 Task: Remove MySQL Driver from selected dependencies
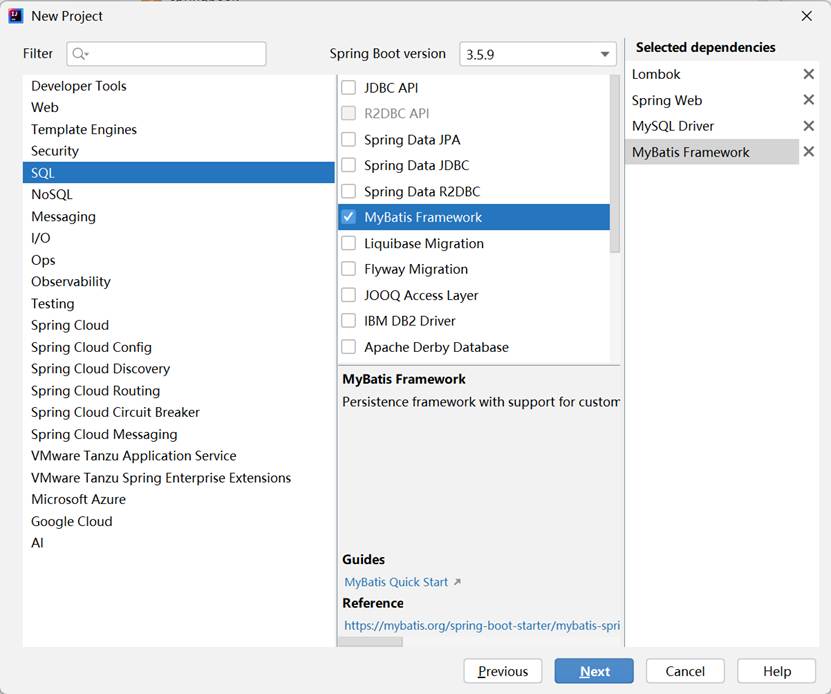(x=808, y=126)
